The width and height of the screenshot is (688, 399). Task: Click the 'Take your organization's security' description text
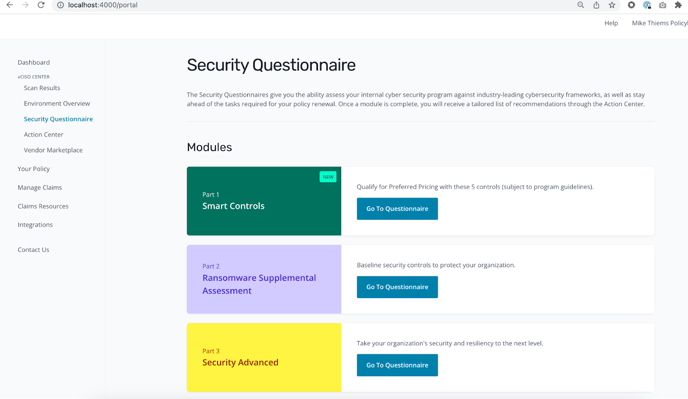coord(450,343)
